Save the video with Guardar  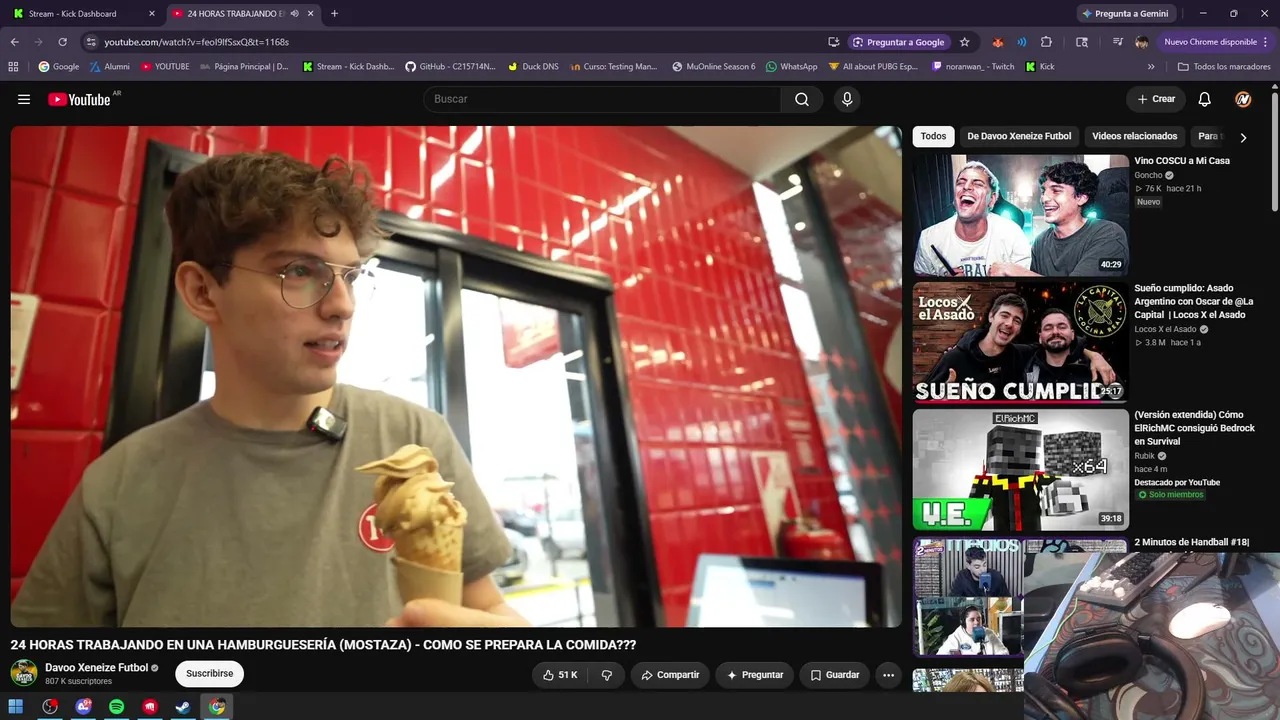click(x=834, y=675)
